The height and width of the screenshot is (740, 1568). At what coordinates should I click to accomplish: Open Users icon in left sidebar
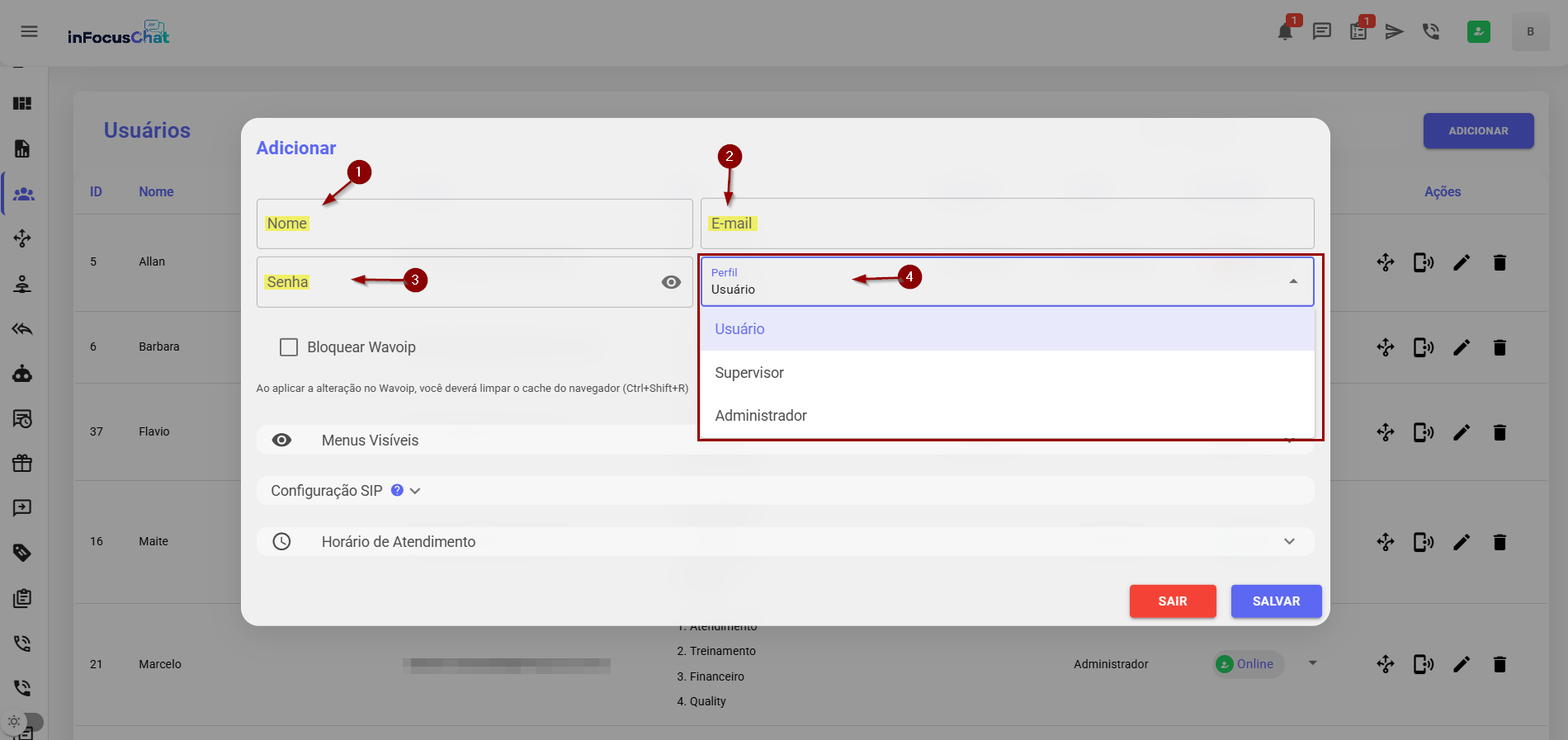(23, 194)
